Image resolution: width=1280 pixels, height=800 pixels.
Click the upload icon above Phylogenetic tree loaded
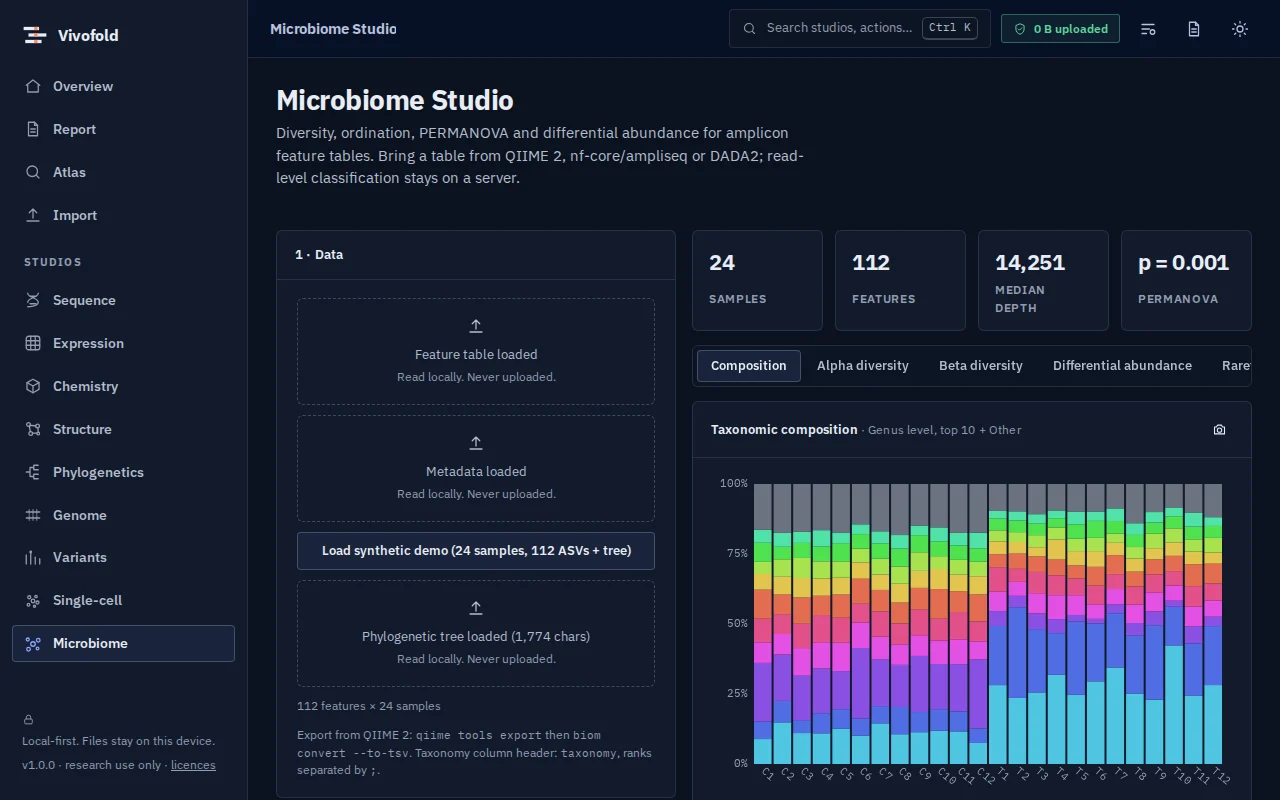click(476, 608)
